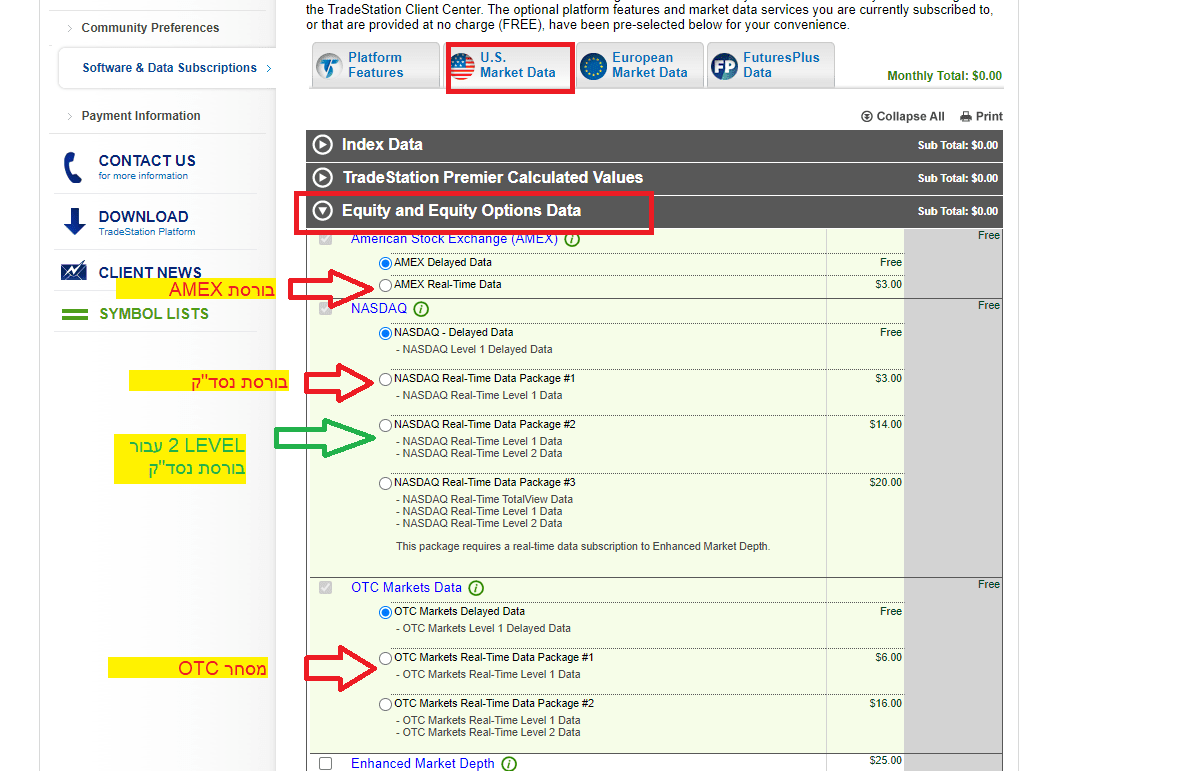Click the Client News icon
Image resolution: width=1187 pixels, height=771 pixels.
tap(74, 272)
